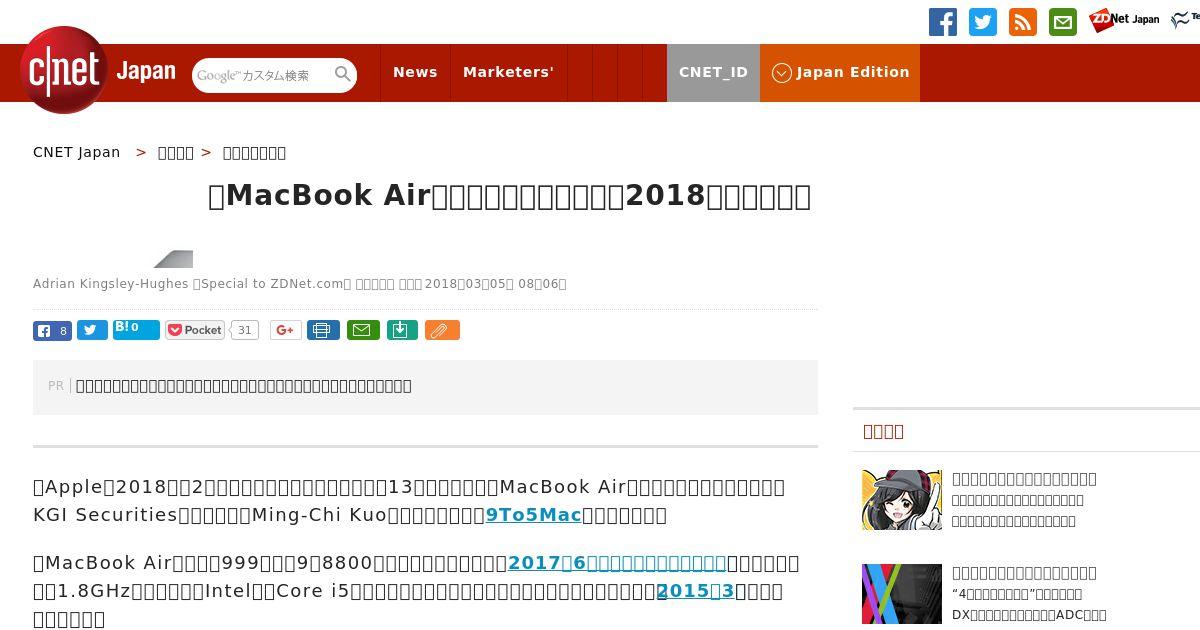Viewport: 1200px width, 630px height.
Task: Open the News menu
Action: pyautogui.click(x=415, y=73)
